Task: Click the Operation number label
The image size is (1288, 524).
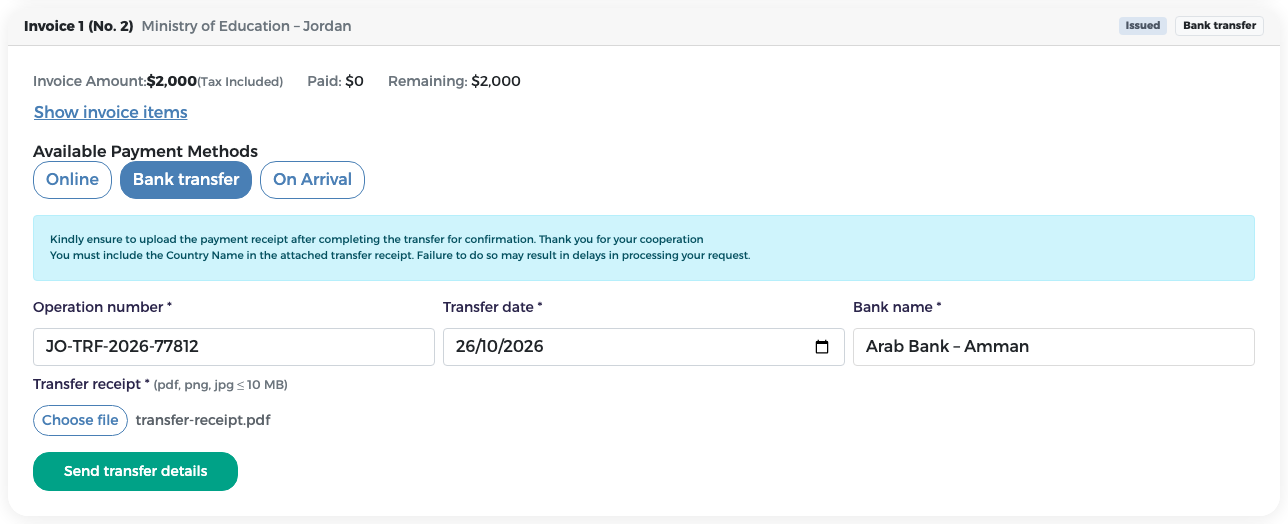Action: [x=102, y=307]
